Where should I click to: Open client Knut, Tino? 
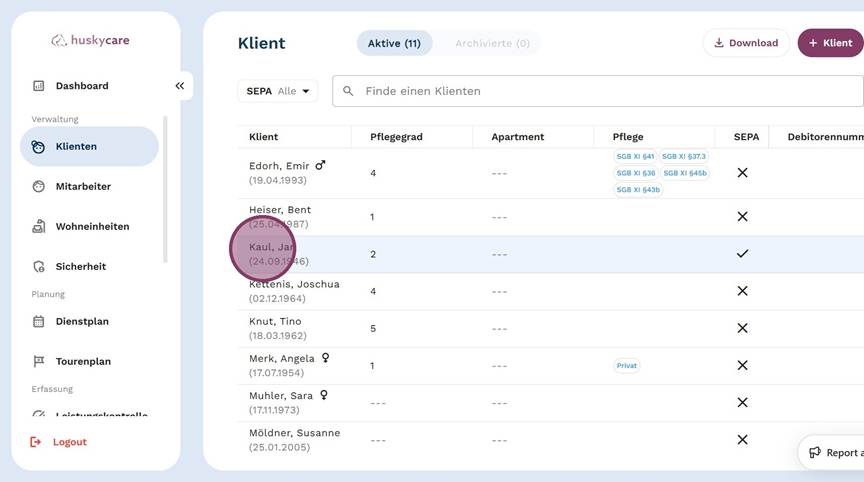click(x=275, y=321)
